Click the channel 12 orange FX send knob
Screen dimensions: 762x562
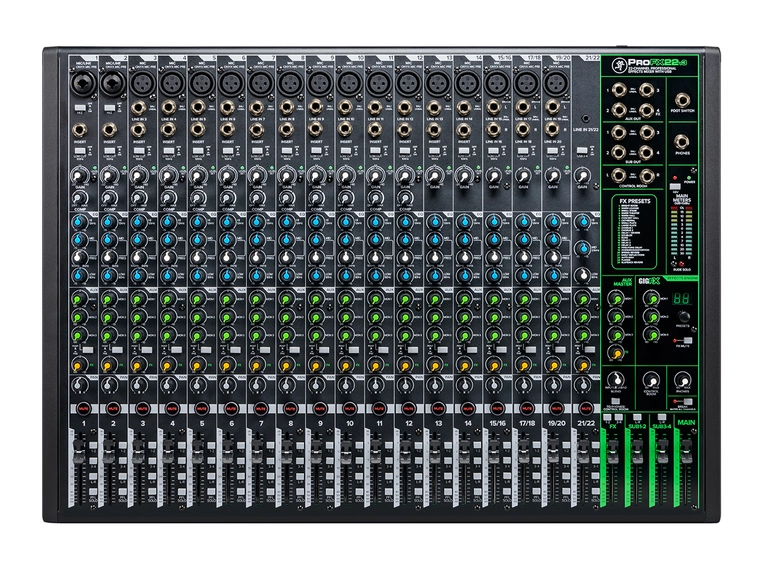point(405,365)
